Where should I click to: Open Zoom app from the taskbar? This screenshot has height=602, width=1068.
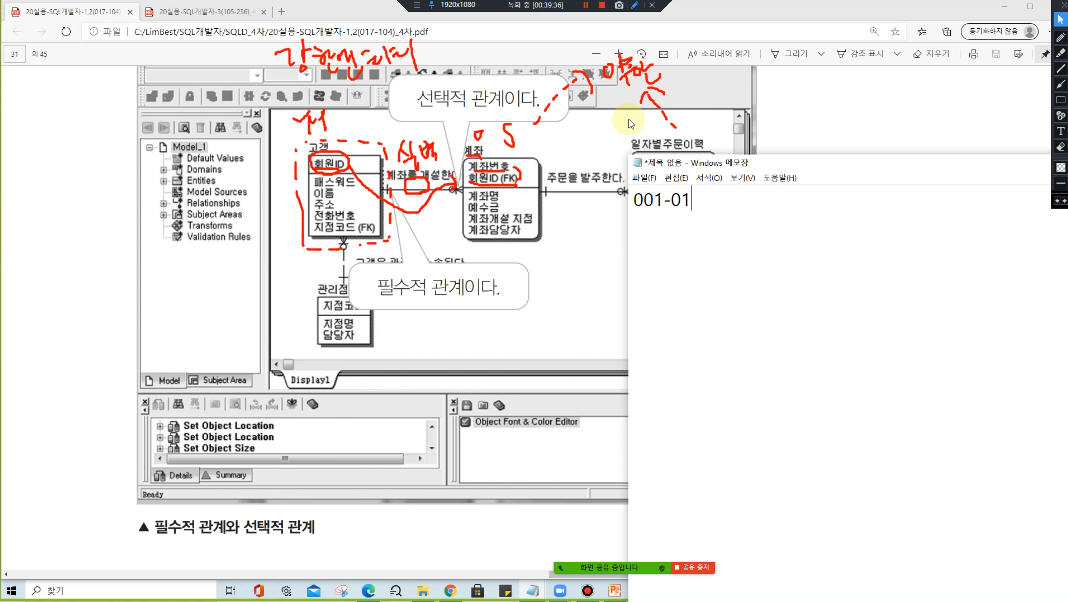click(559, 591)
